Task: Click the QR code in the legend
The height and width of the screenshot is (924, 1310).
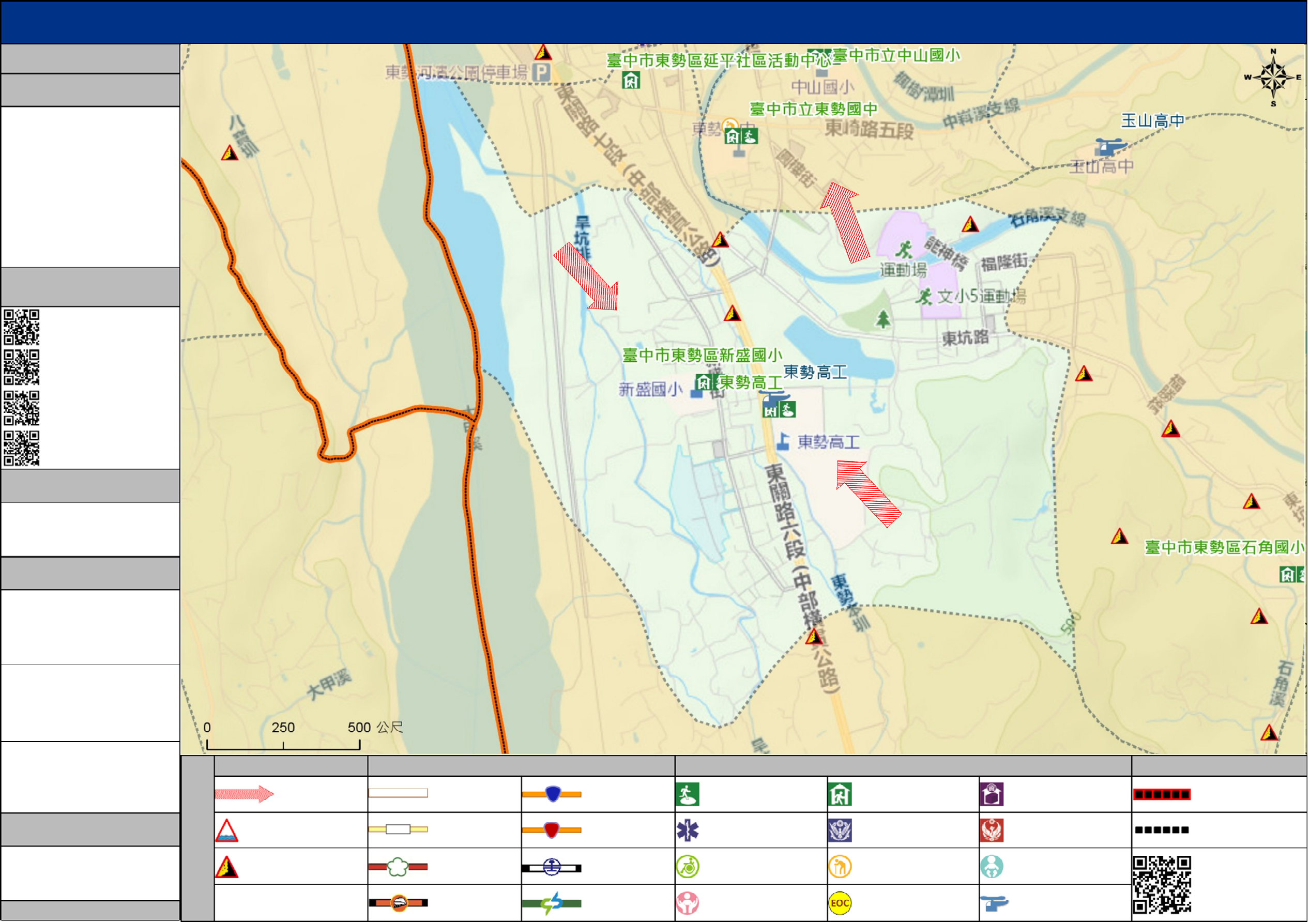Action: 1162,885
